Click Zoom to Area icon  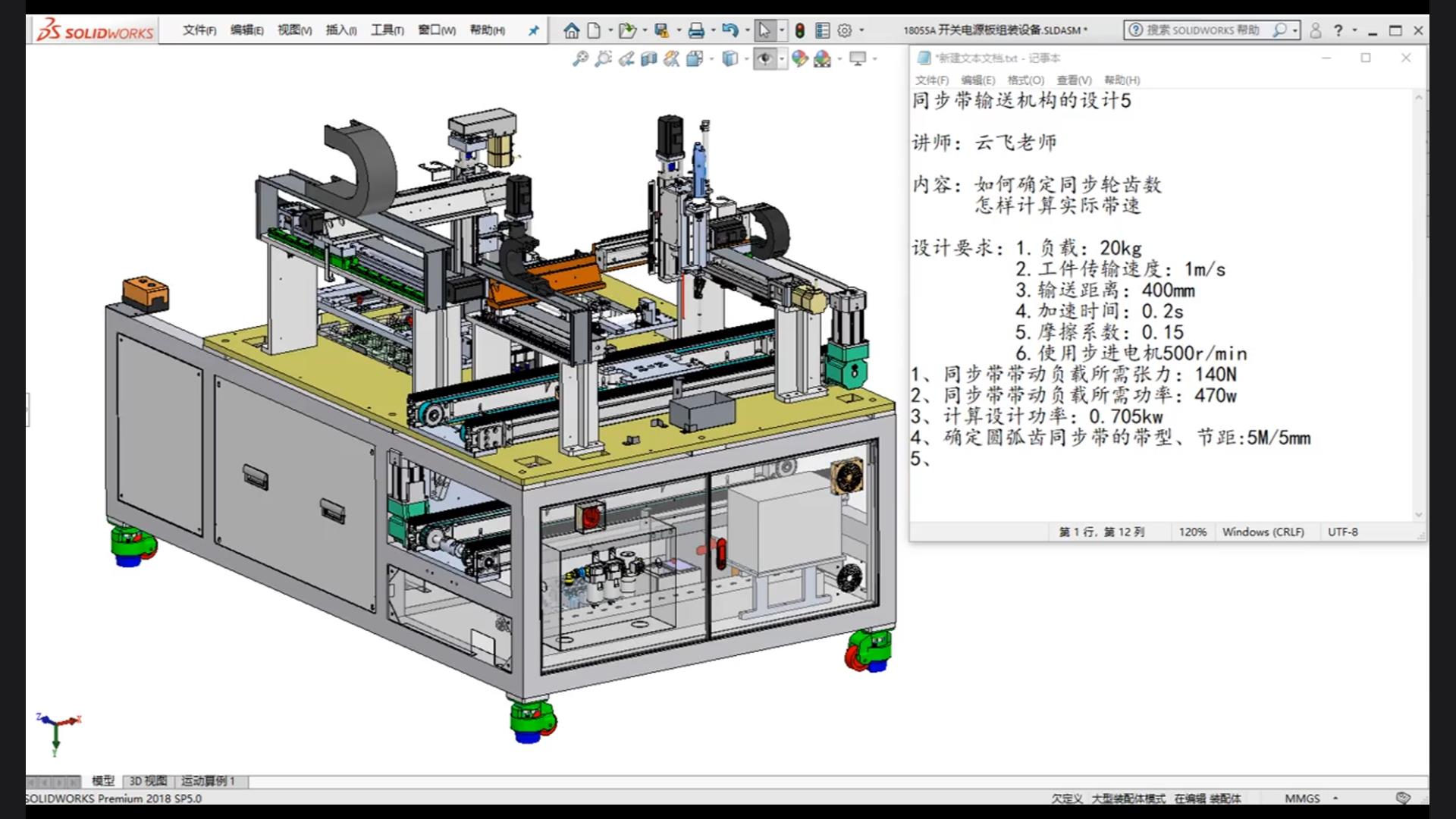pos(603,58)
